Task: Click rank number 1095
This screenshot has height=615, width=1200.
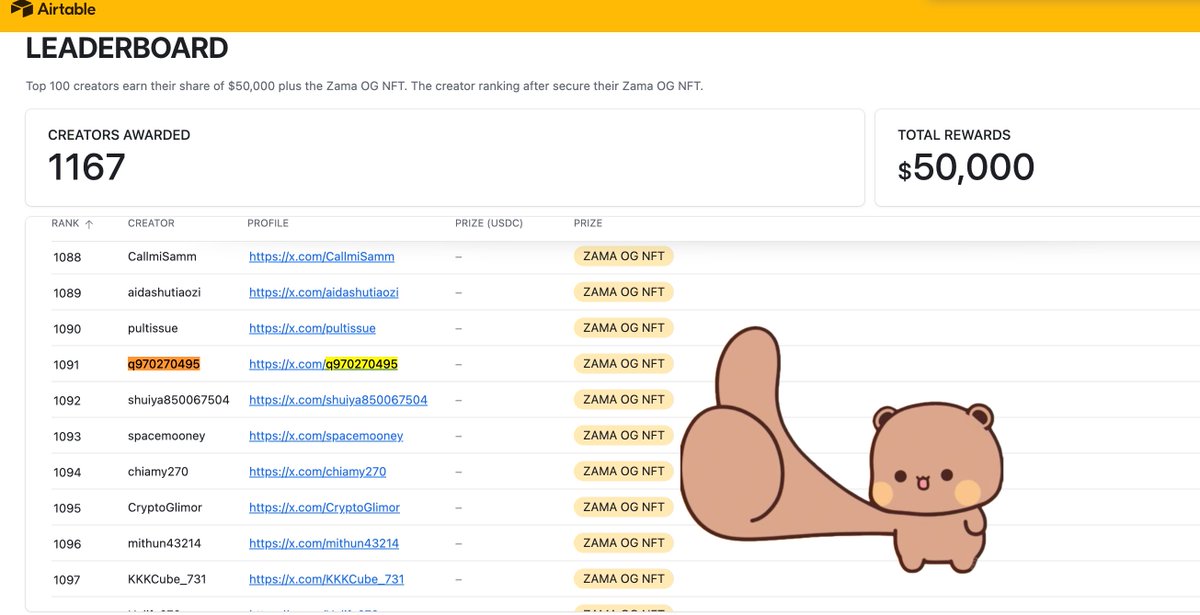Action: click(67, 508)
